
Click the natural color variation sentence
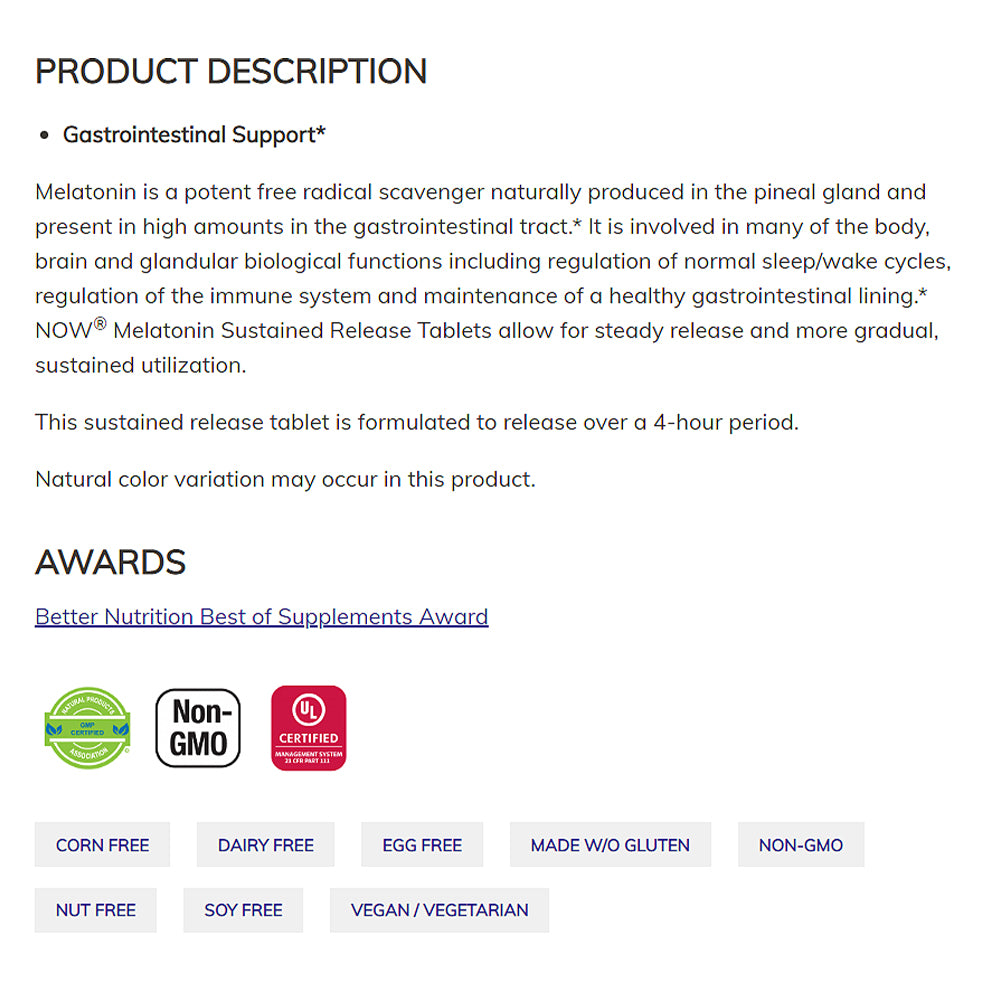[x=285, y=480]
